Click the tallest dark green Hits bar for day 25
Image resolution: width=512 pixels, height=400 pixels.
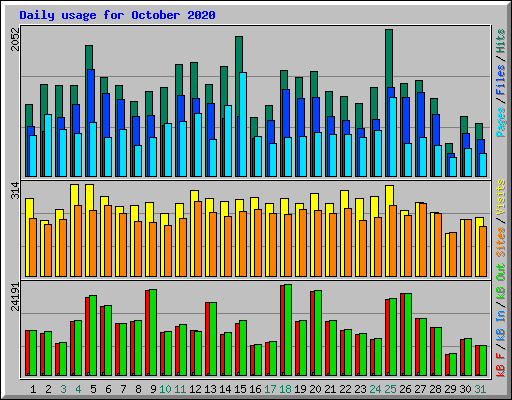click(x=389, y=59)
